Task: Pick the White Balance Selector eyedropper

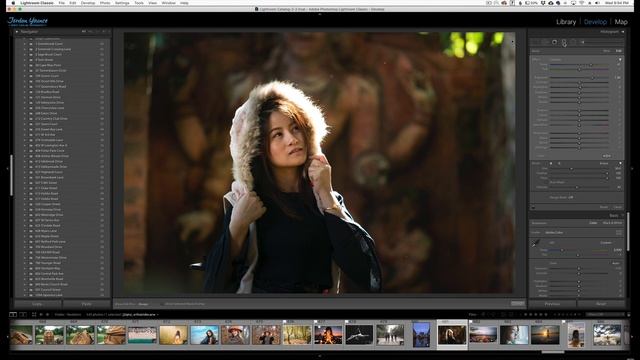Action: tap(536, 244)
